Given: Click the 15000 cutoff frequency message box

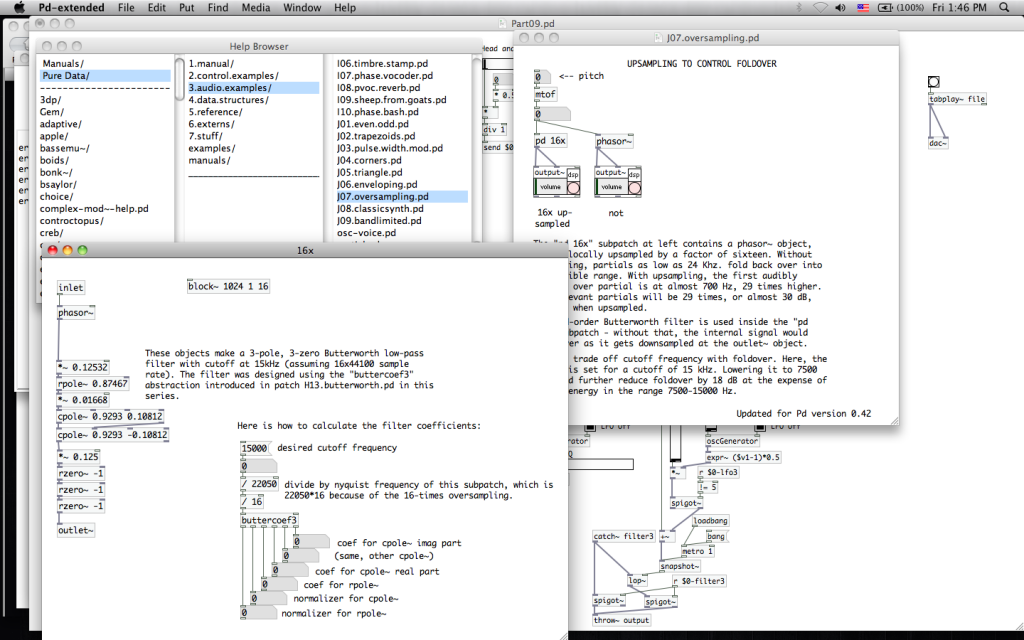Looking at the screenshot, I should [254, 448].
